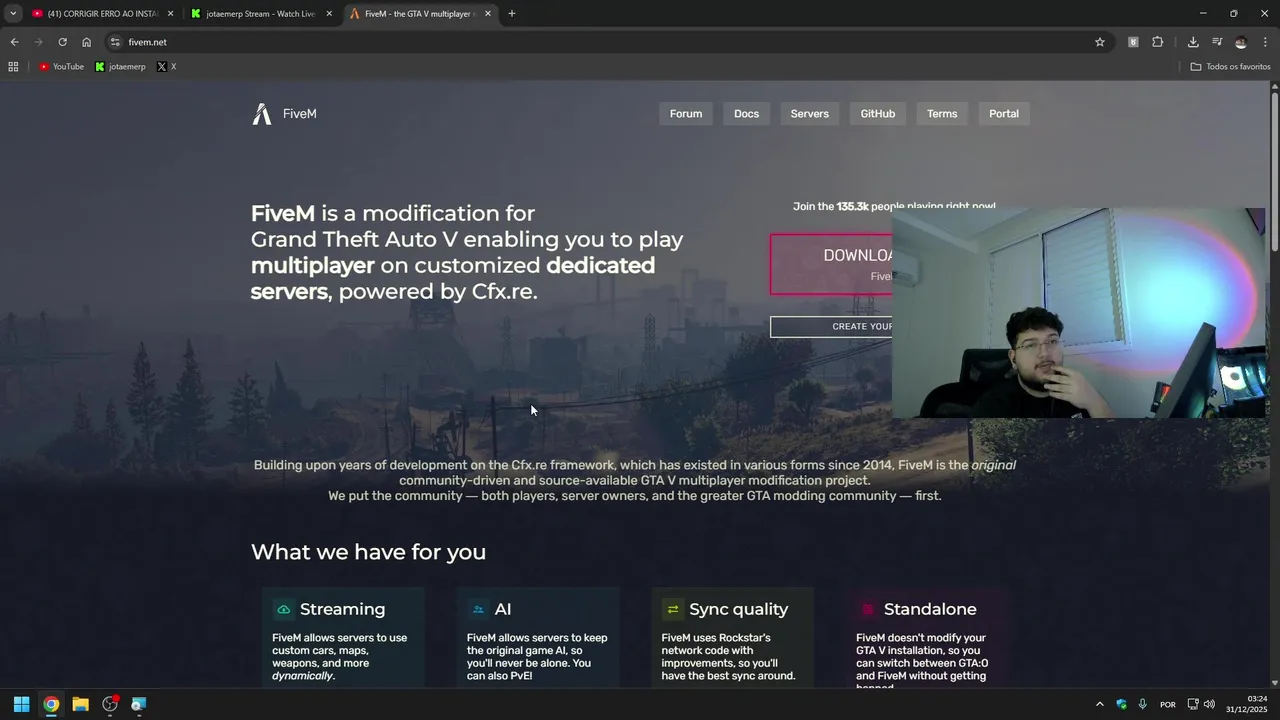Click the AI feature icon
The width and height of the screenshot is (1280, 720).
point(478,609)
